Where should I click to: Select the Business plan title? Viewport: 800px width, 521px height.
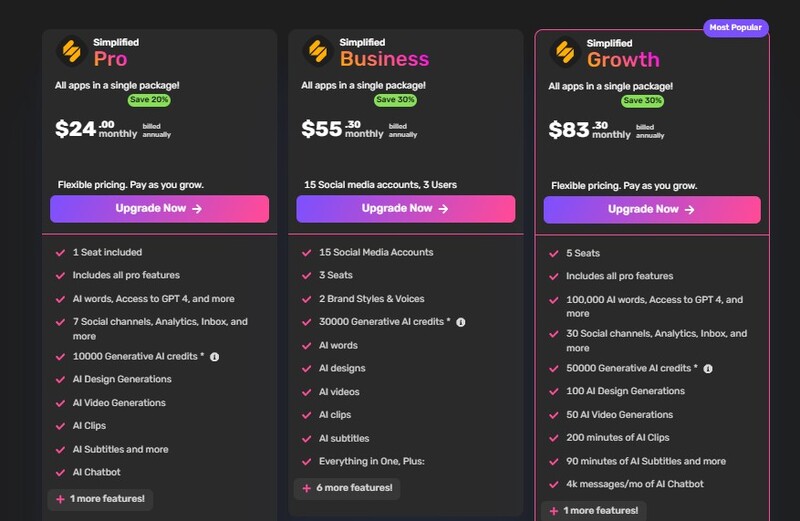384,59
